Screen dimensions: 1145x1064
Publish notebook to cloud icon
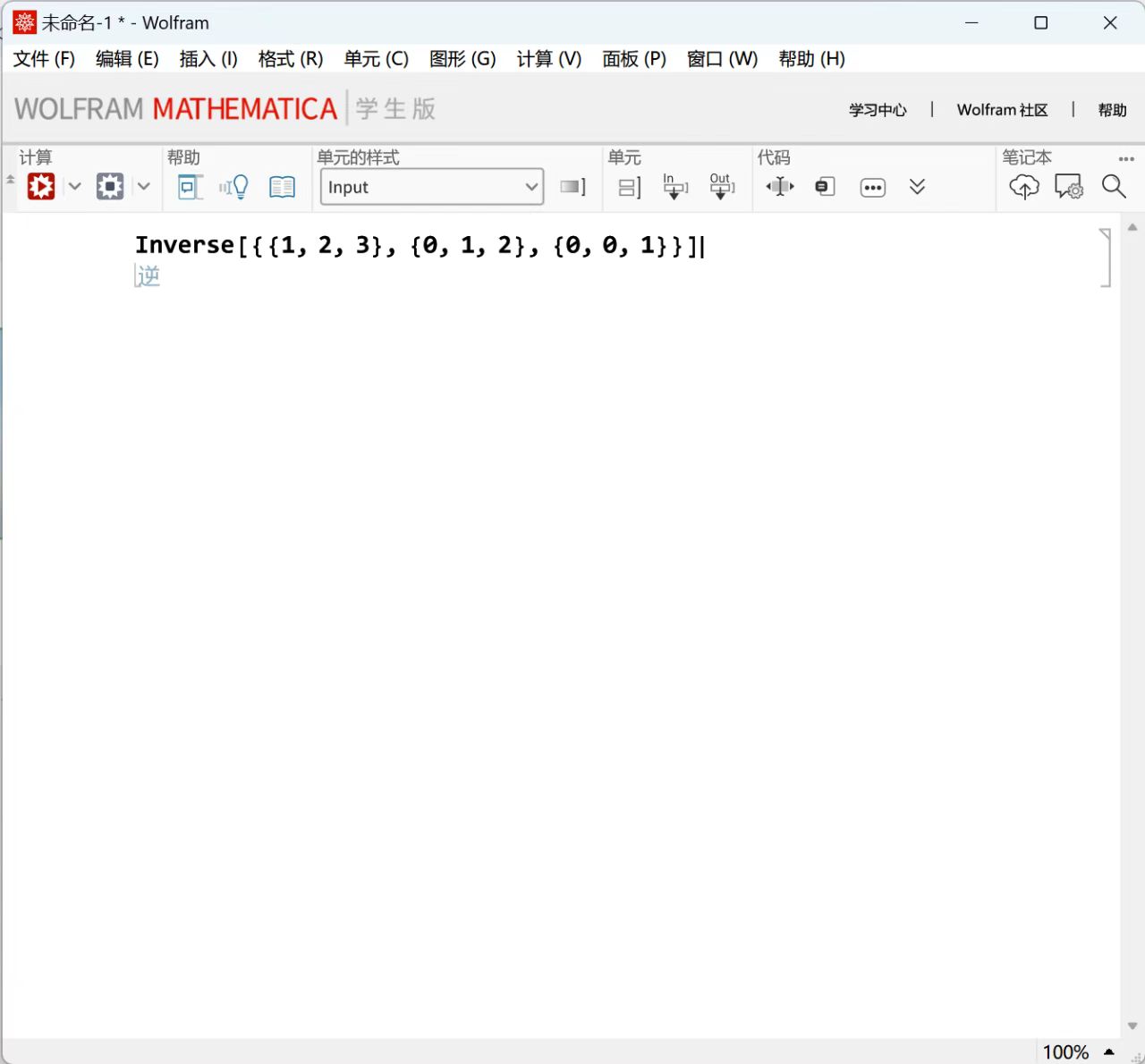click(x=1023, y=187)
